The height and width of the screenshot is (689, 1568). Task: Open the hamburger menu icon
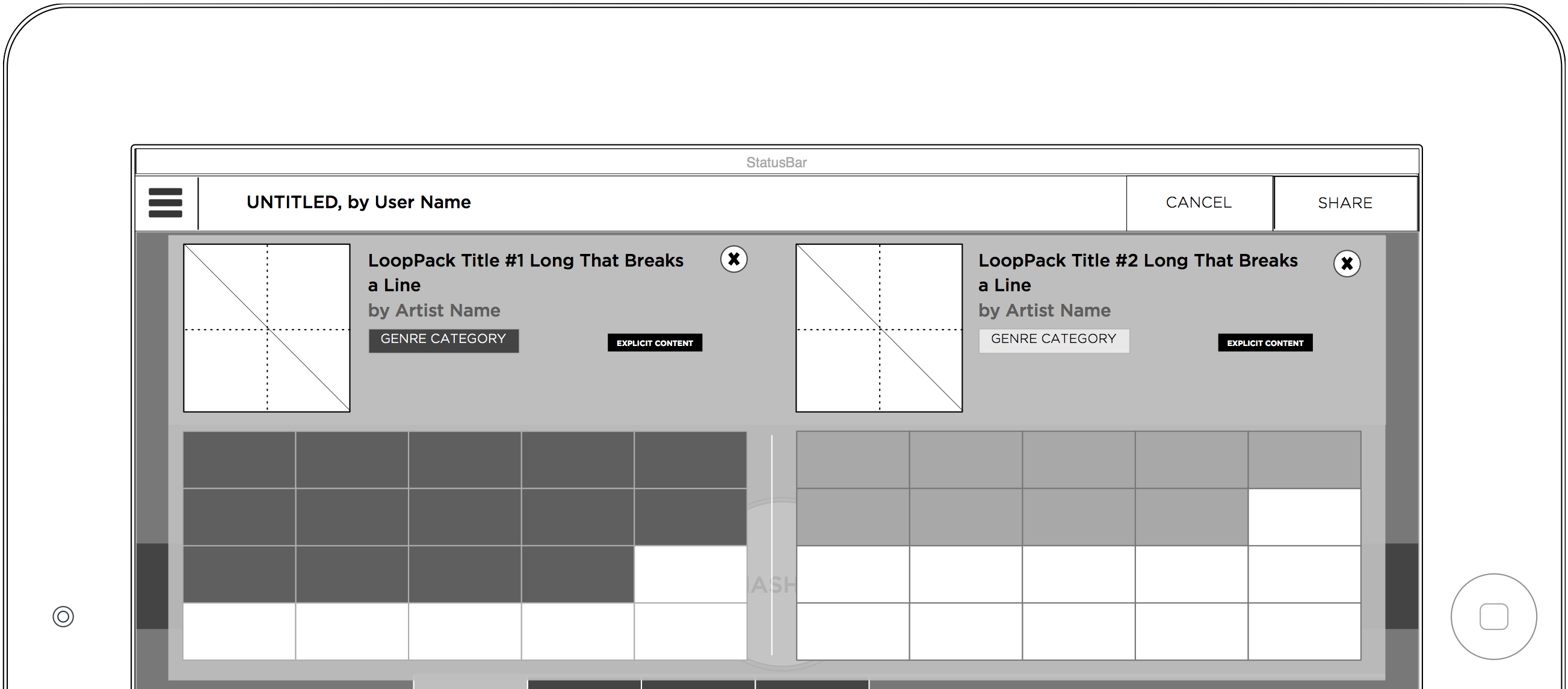(165, 203)
